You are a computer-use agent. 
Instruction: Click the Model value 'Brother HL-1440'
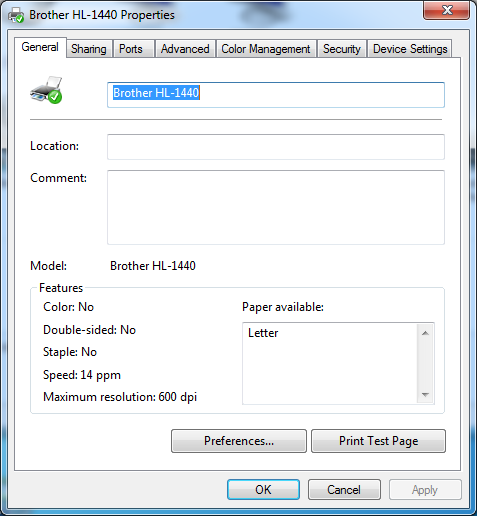click(153, 266)
